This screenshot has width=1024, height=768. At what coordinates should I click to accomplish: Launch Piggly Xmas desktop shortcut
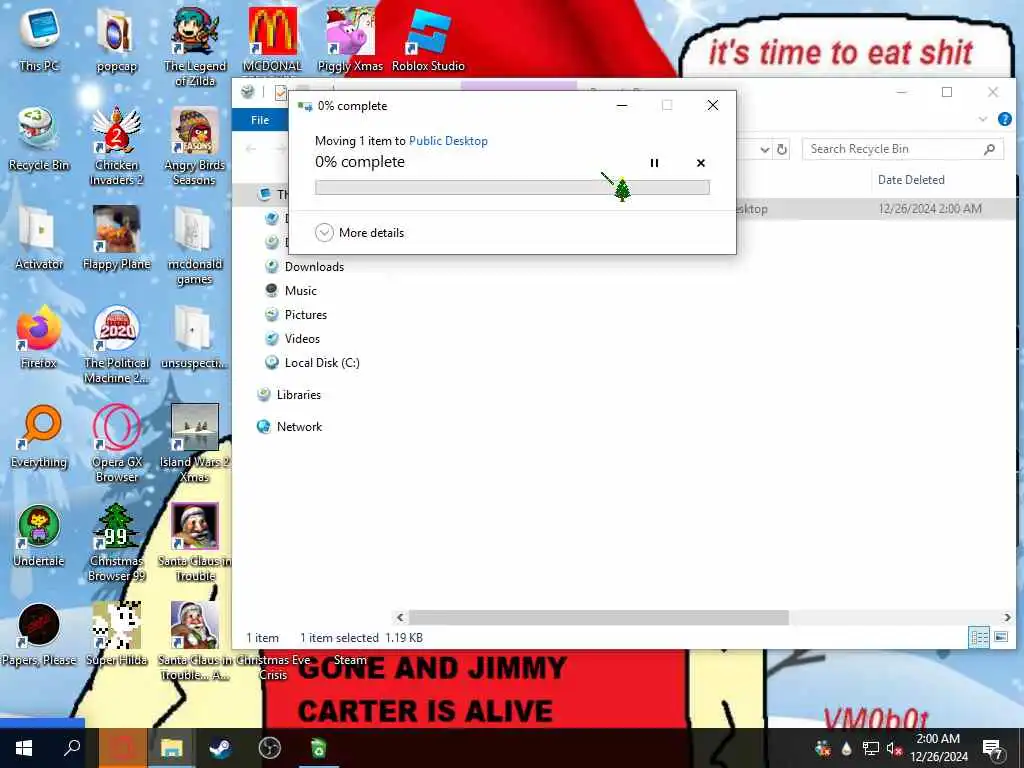point(350,39)
